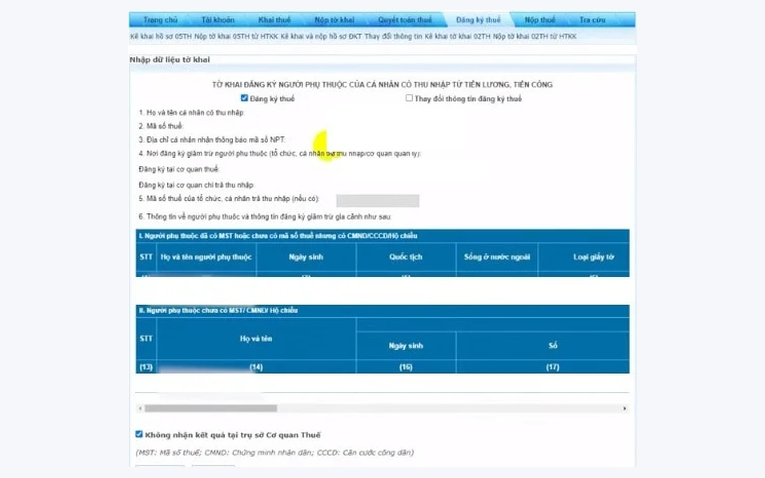Open the Trang chủ tab
The image size is (765, 478).
coord(160,20)
